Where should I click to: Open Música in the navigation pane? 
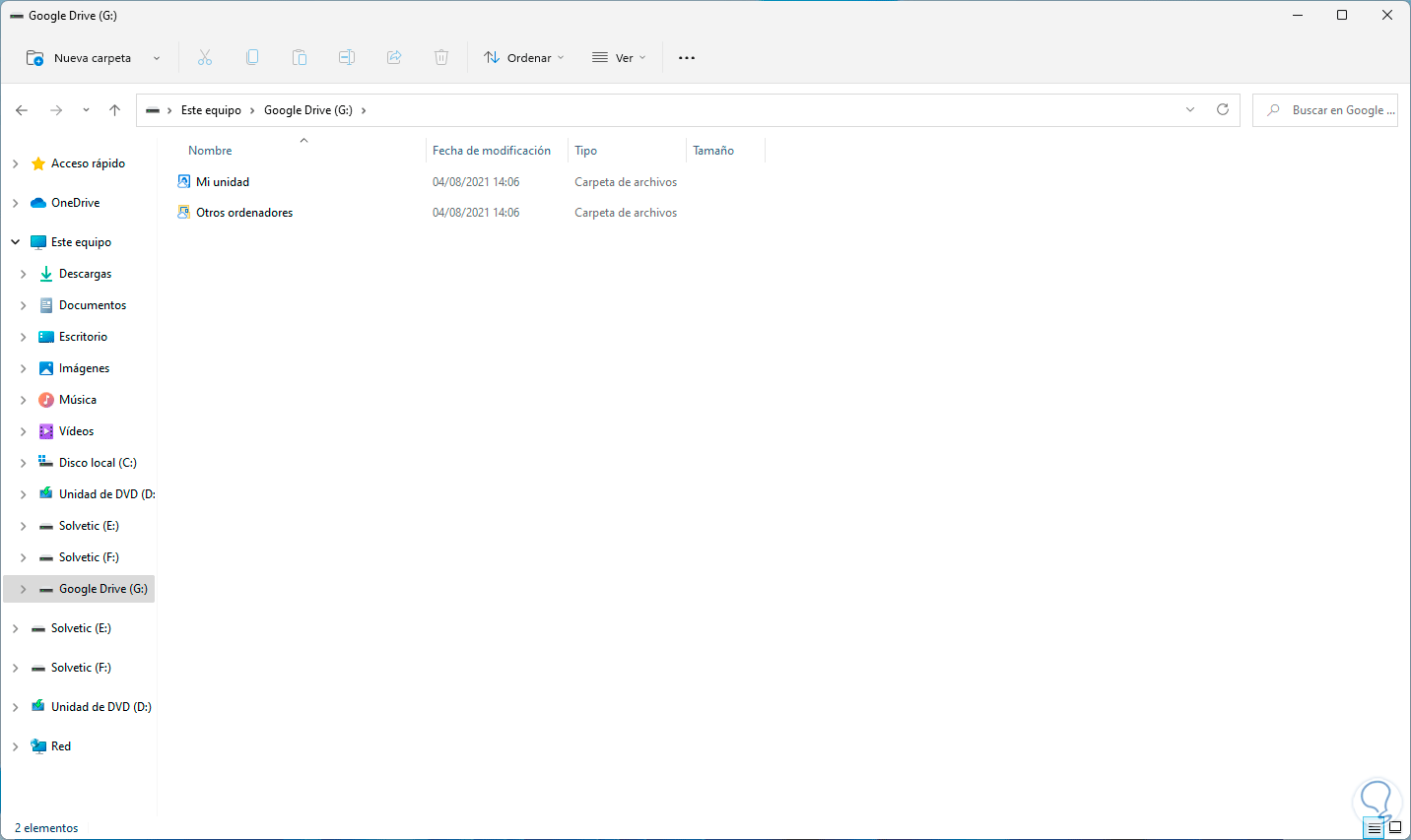78,400
